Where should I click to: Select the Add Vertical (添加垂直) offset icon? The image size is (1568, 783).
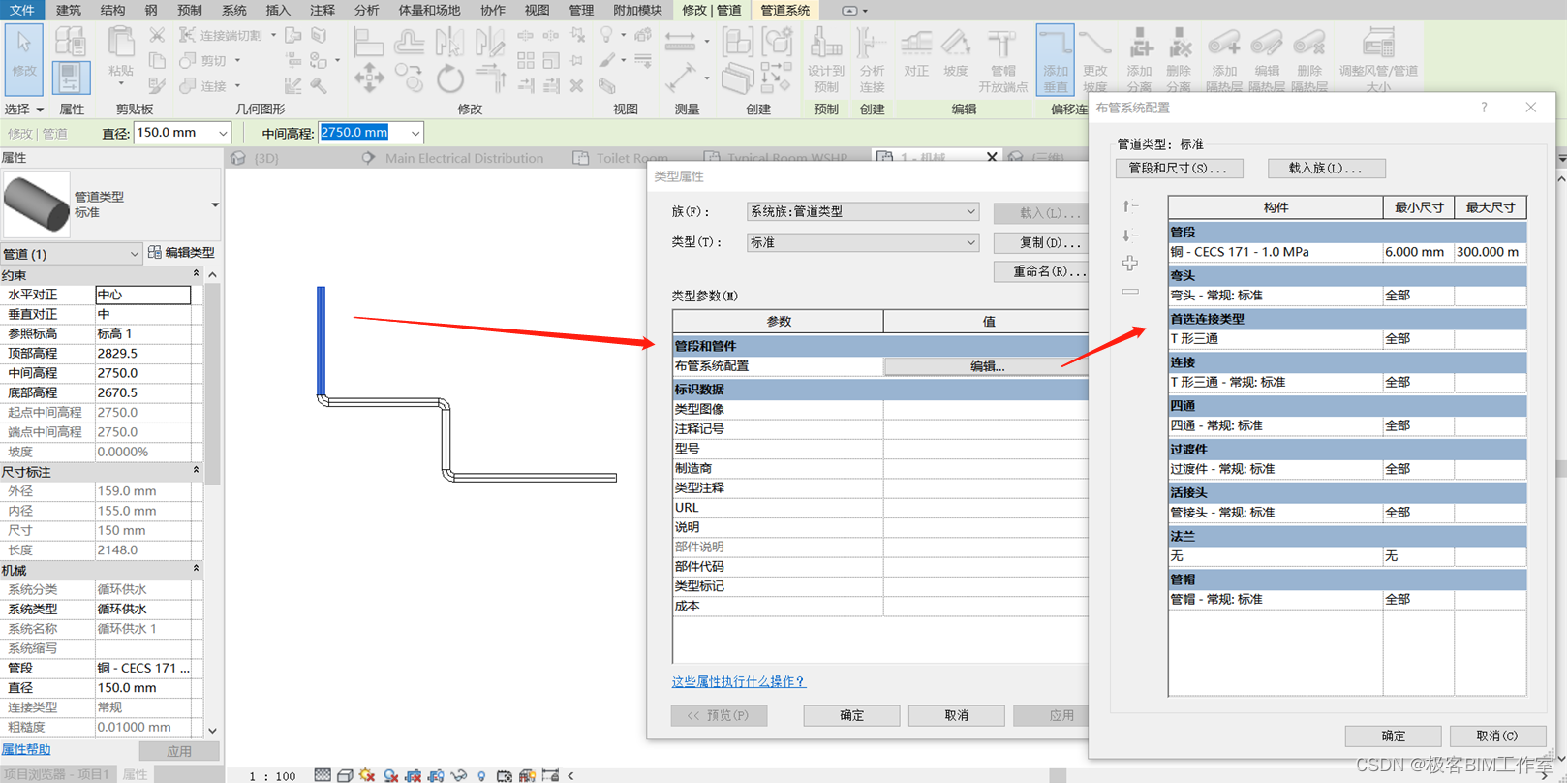coord(1055,60)
